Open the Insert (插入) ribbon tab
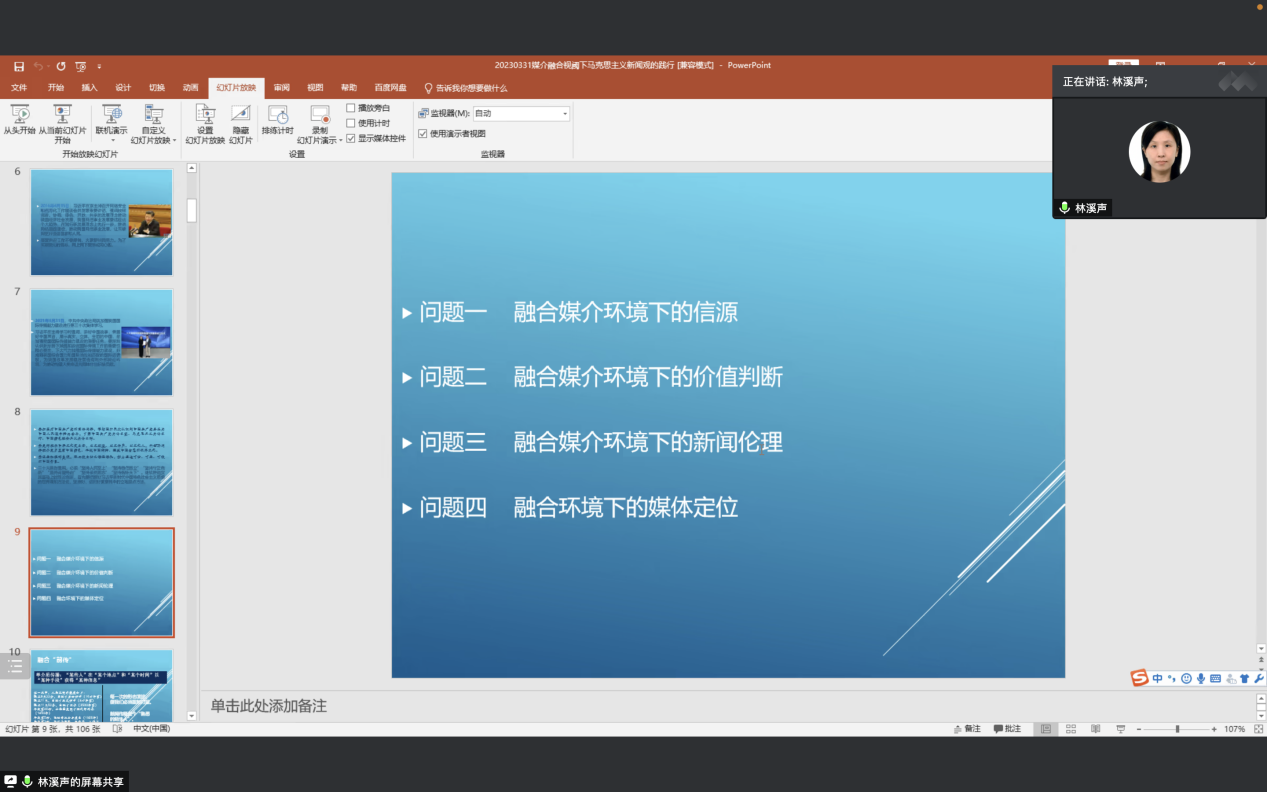The image size is (1267, 792). [89, 88]
